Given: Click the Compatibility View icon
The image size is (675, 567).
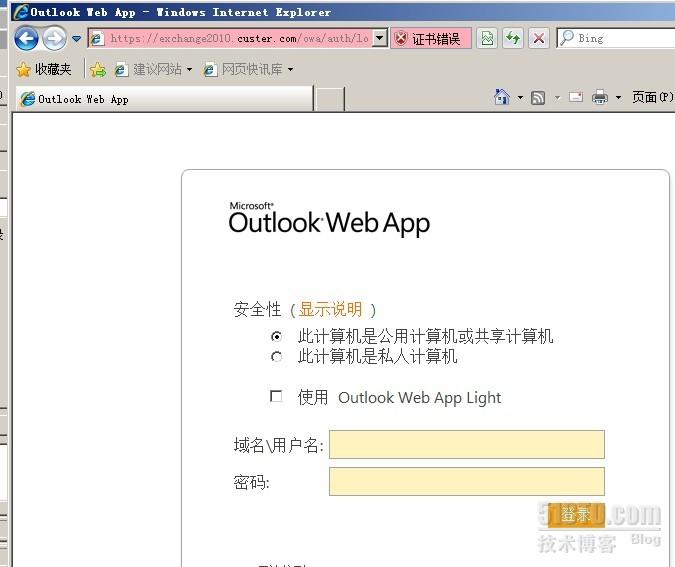Looking at the screenshot, I should pos(487,39).
